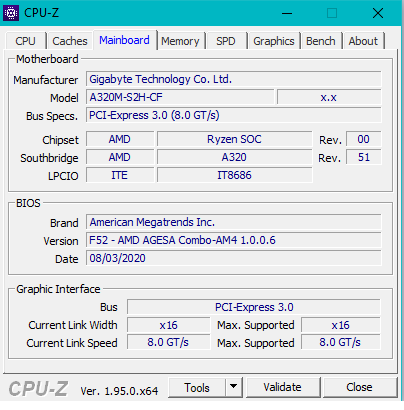
Task: Switch to the Bench tab
Action: [321, 41]
